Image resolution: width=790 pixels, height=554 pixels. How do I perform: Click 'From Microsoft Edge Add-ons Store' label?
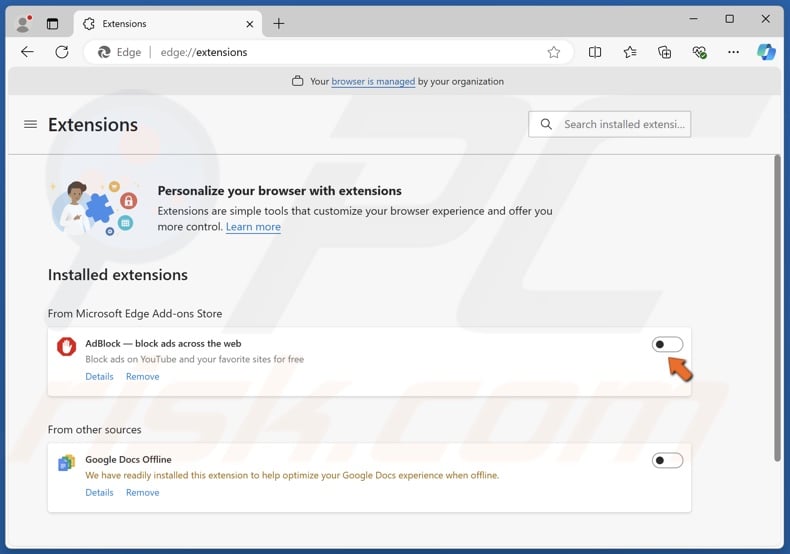pyautogui.click(x=135, y=313)
